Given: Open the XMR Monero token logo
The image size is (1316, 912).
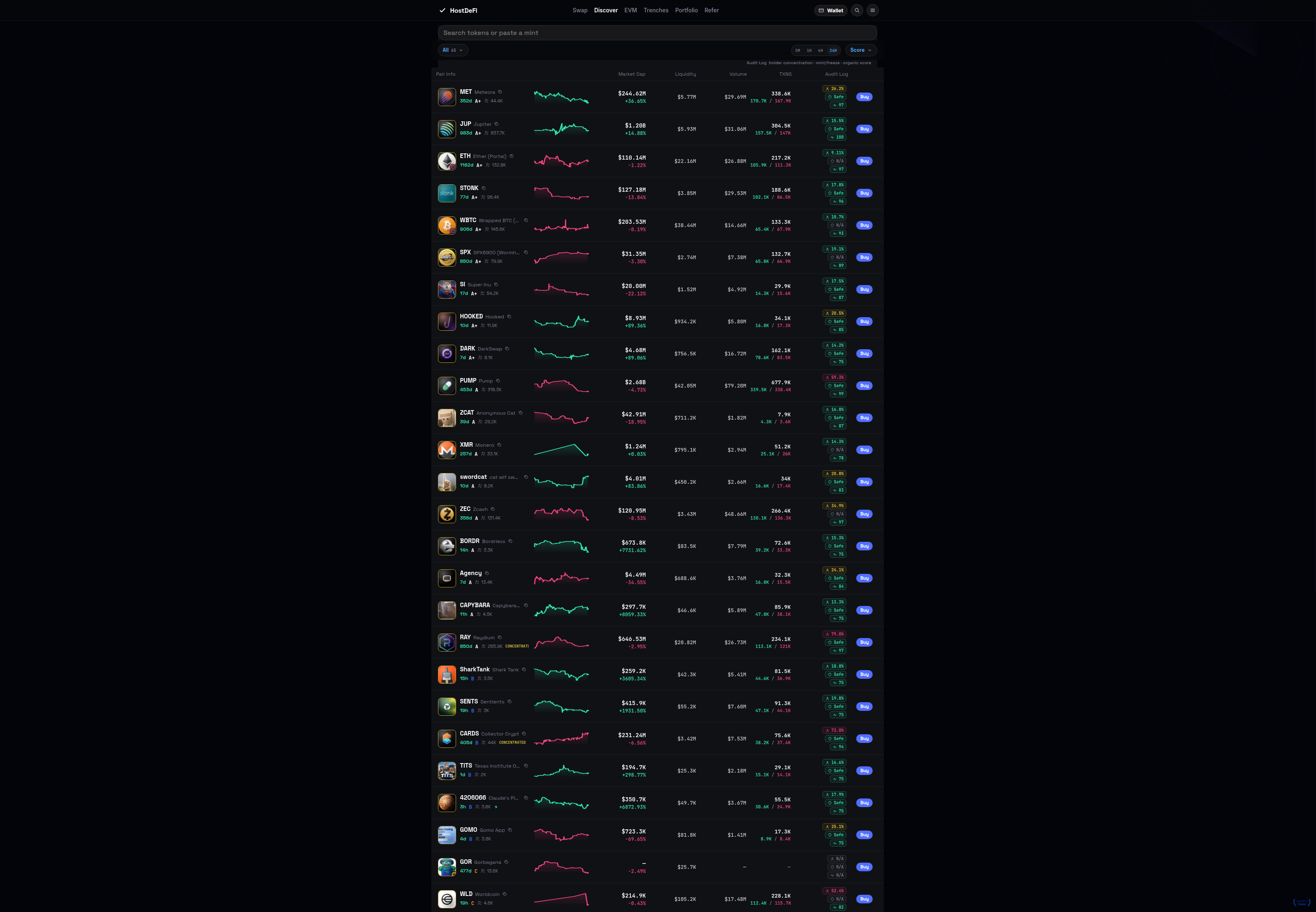Looking at the screenshot, I should coord(447,450).
